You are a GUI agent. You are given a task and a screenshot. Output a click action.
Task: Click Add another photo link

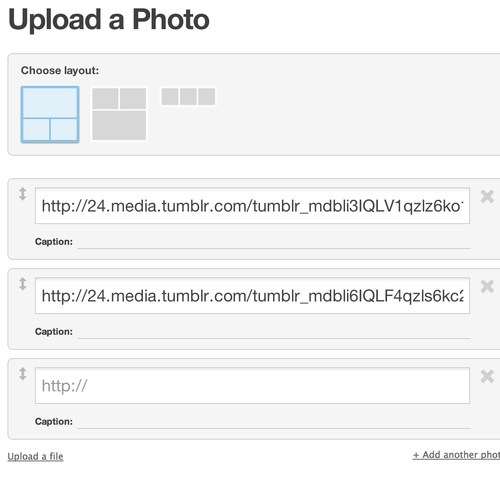pyautogui.click(x=456, y=455)
